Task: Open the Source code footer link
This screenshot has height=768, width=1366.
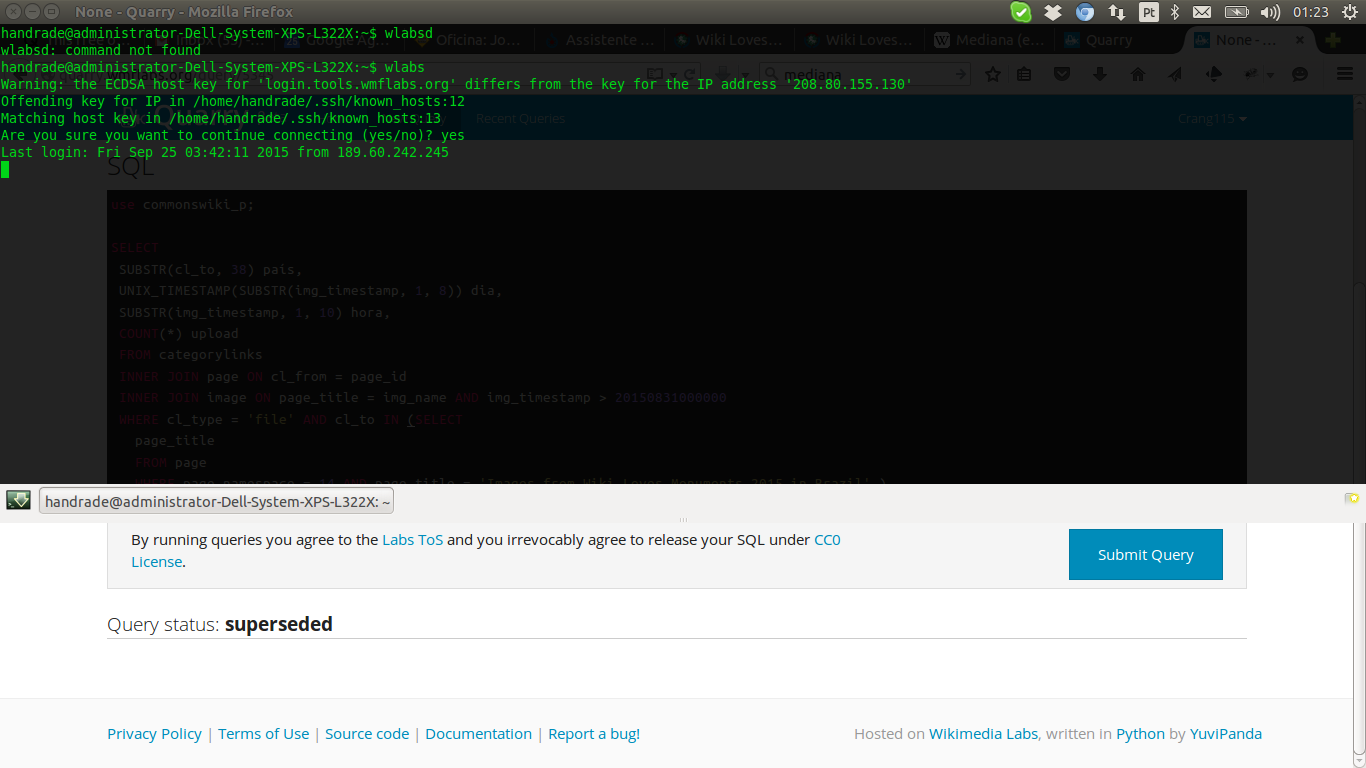Action: coord(367,734)
